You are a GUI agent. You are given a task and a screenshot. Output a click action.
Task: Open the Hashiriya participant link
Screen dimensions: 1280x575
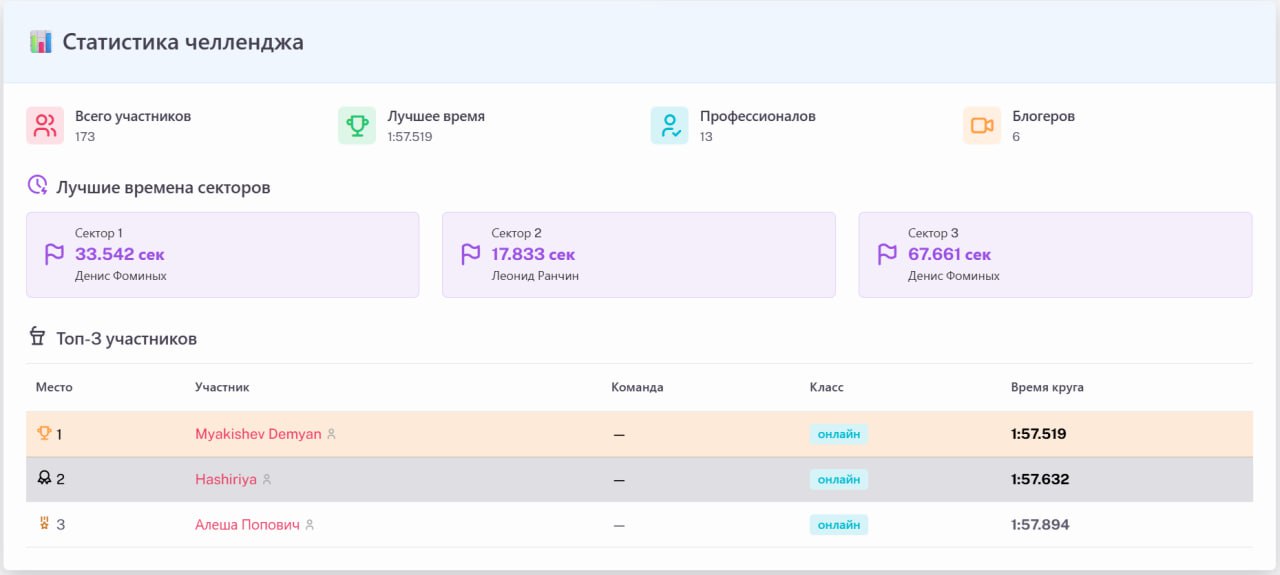coord(226,479)
